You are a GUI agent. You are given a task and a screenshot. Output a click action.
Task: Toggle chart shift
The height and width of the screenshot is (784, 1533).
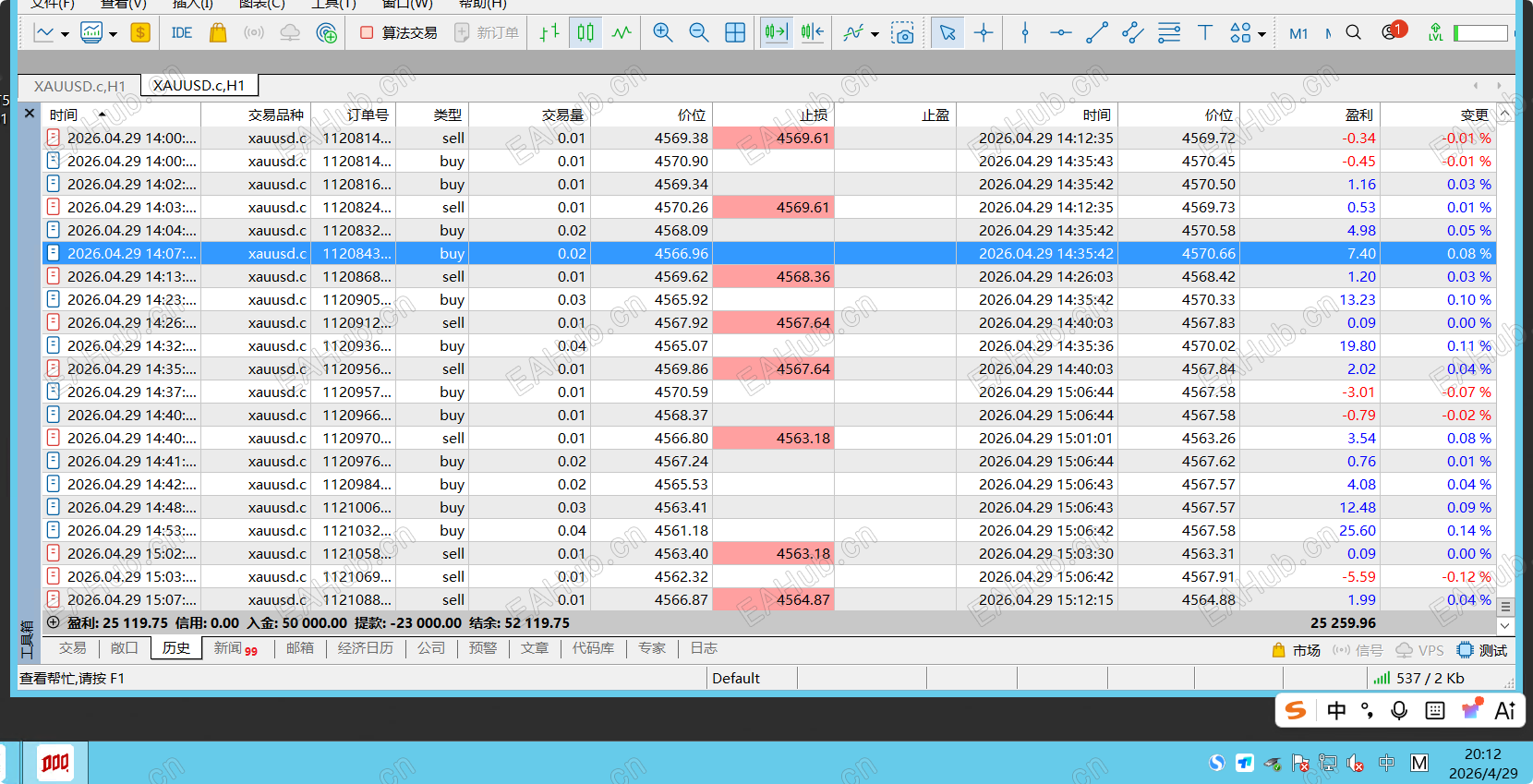813,33
